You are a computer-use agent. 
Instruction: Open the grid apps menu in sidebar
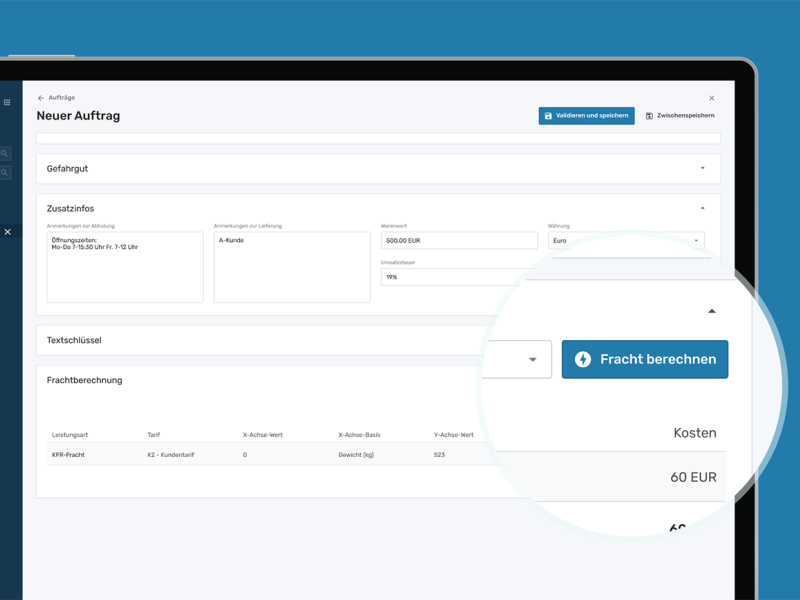pyautogui.click(x=7, y=102)
